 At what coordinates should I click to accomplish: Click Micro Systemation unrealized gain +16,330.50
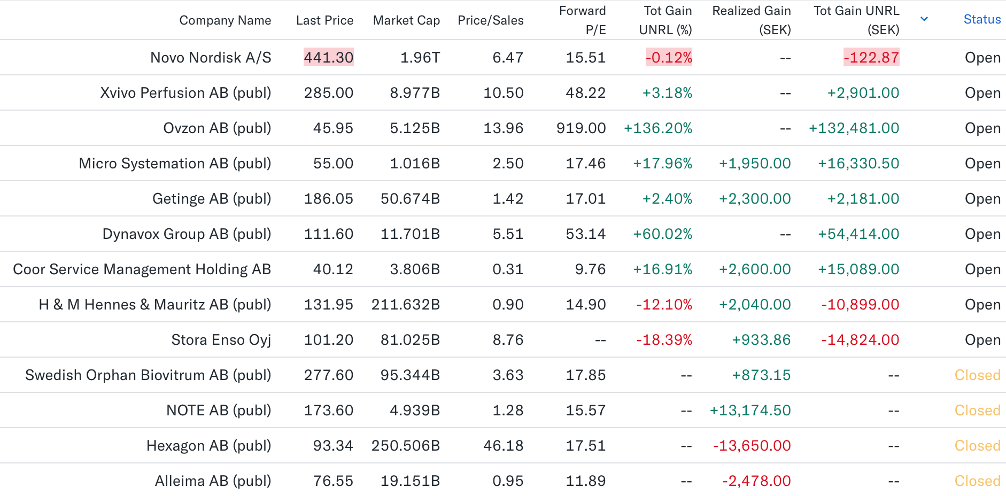(x=858, y=163)
